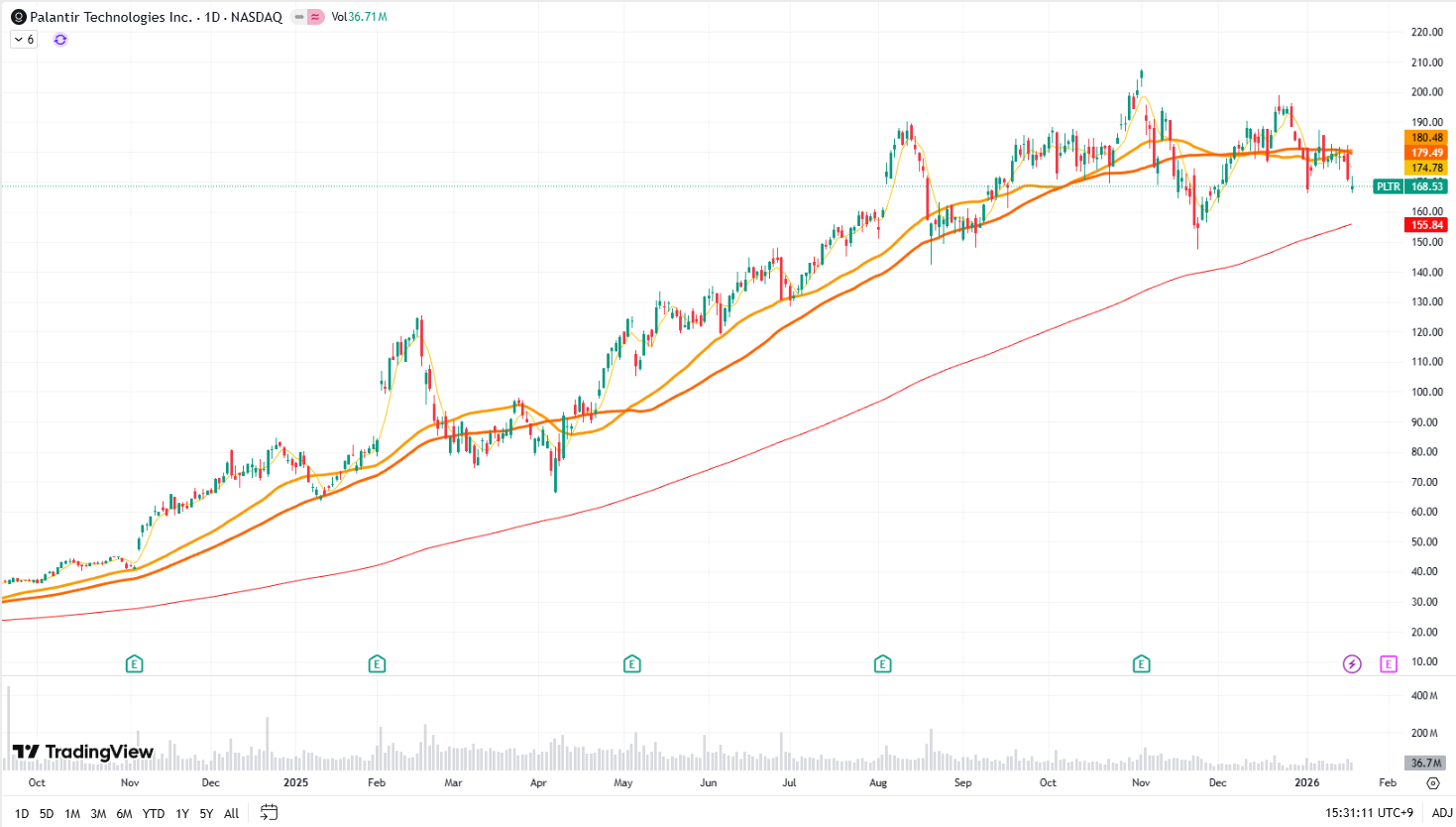Click the 36.7M volume axis label

[1426, 763]
